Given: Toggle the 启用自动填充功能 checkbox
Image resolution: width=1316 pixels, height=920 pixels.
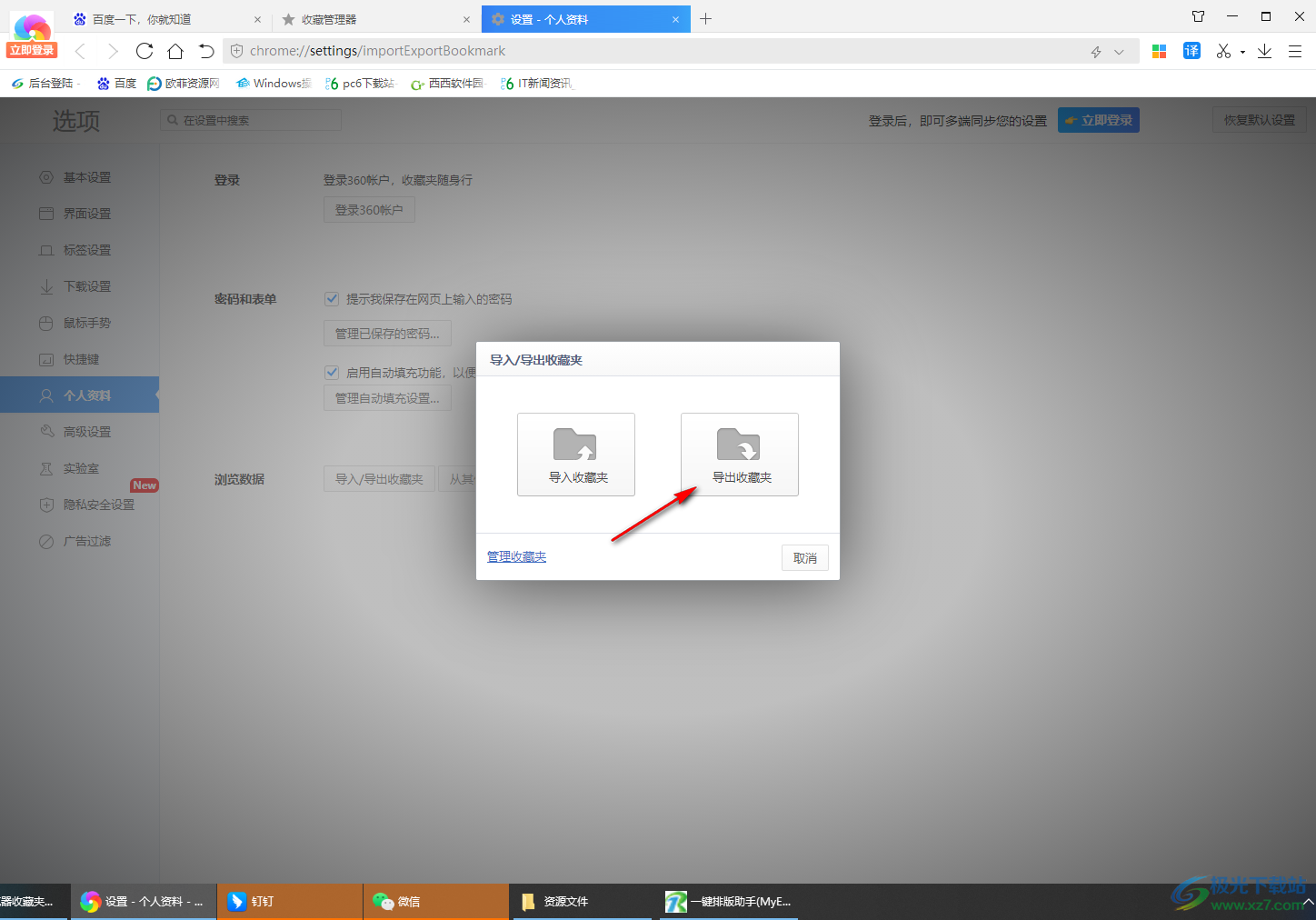Looking at the screenshot, I should pos(332,372).
